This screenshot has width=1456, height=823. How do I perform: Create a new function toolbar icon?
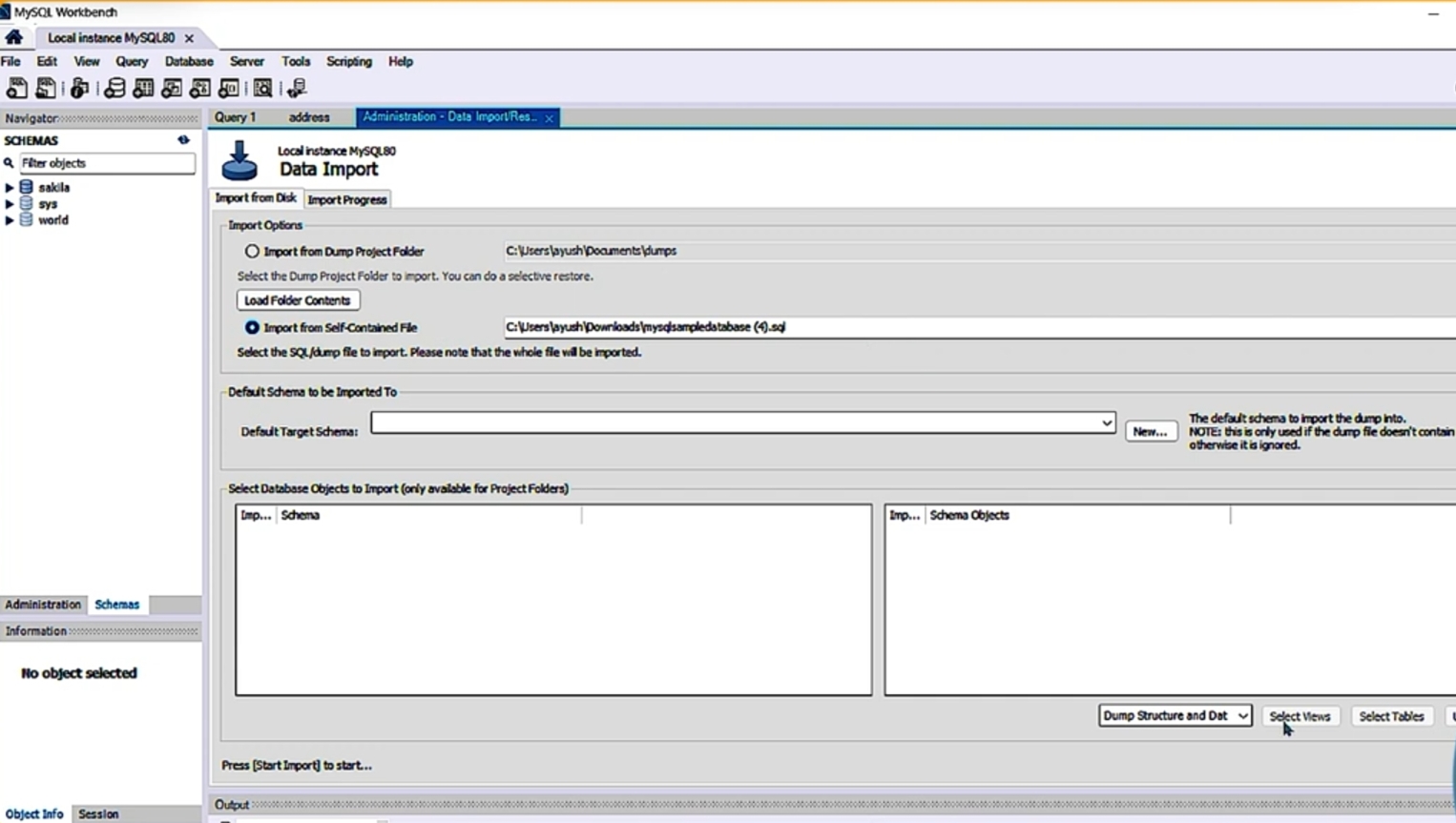click(229, 89)
